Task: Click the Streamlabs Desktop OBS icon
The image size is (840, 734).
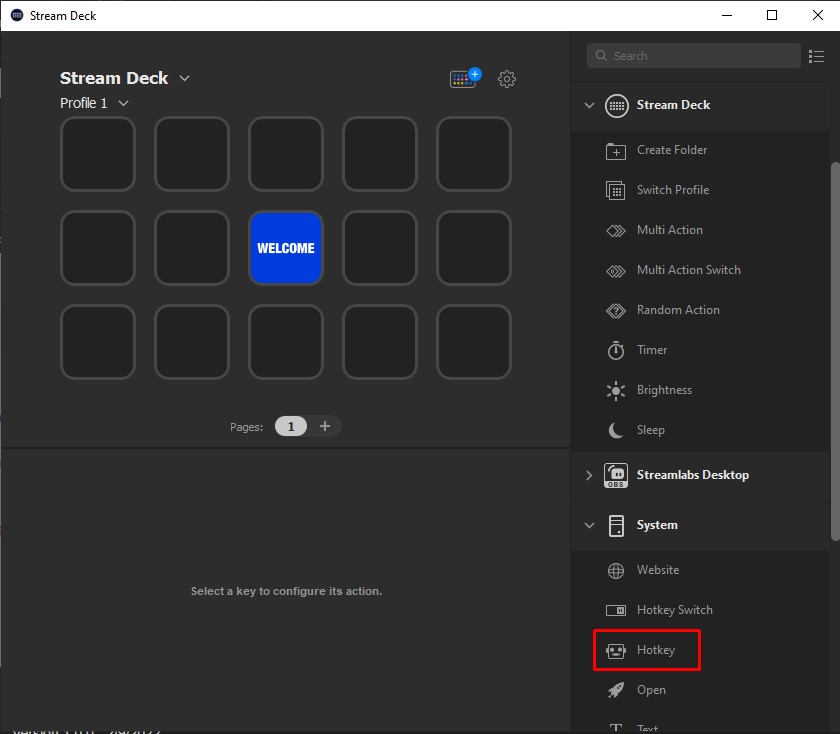Action: (x=616, y=475)
